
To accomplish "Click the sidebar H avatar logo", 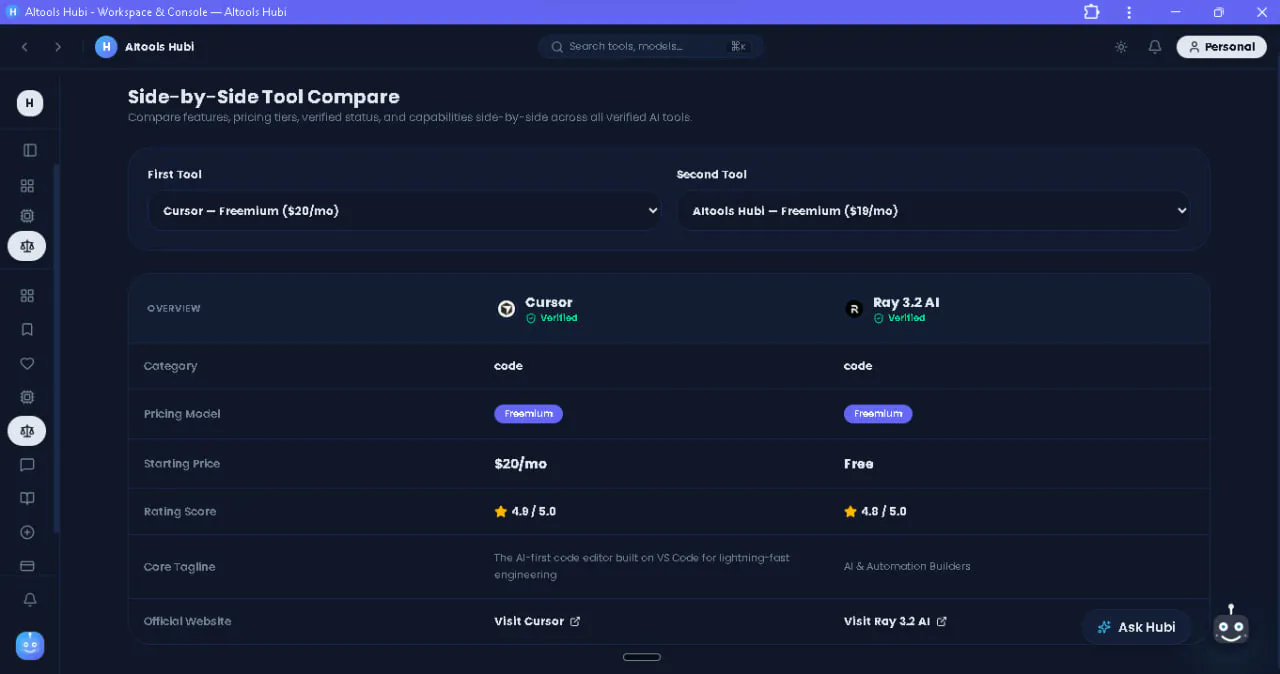I will click(29, 103).
